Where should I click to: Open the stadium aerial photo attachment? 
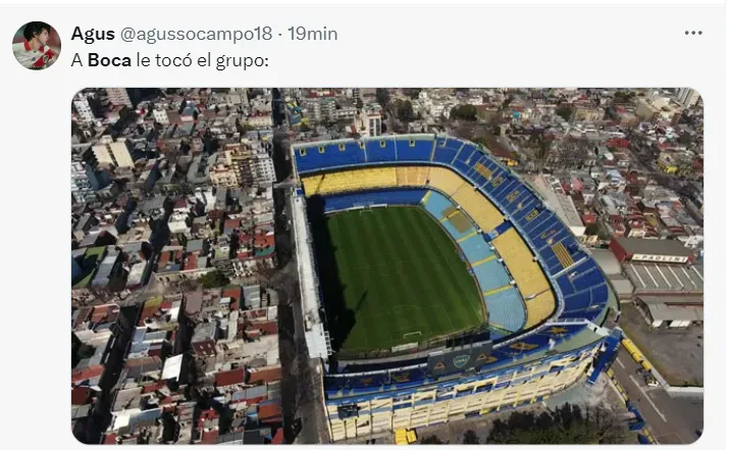coord(387,266)
